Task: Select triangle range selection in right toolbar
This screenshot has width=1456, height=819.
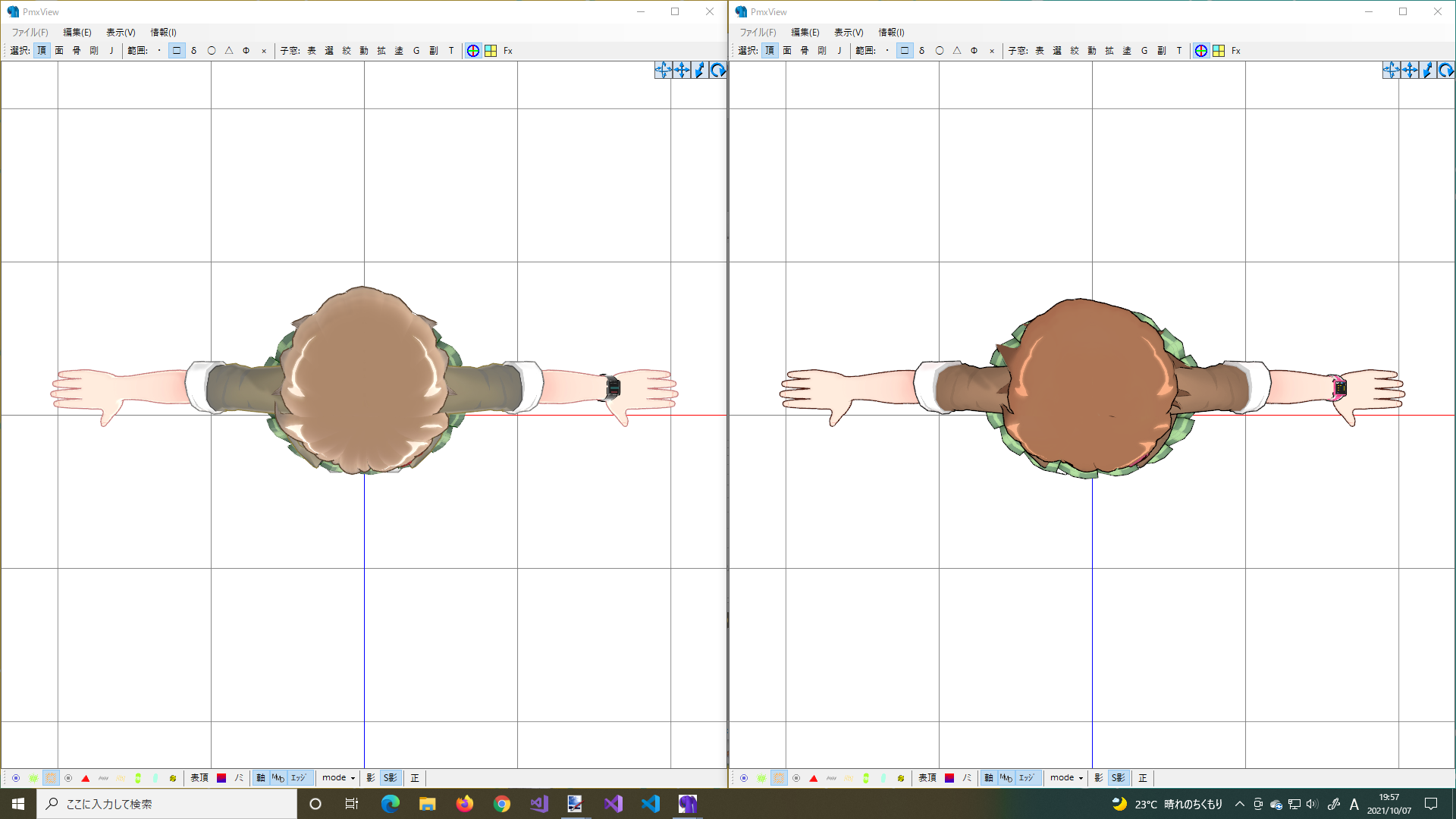Action: coord(957,51)
